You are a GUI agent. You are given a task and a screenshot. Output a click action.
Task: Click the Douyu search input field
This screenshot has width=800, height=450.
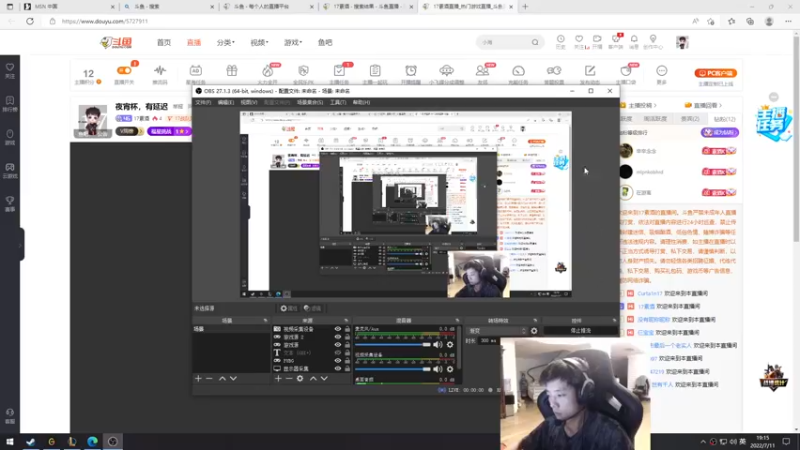tap(503, 42)
